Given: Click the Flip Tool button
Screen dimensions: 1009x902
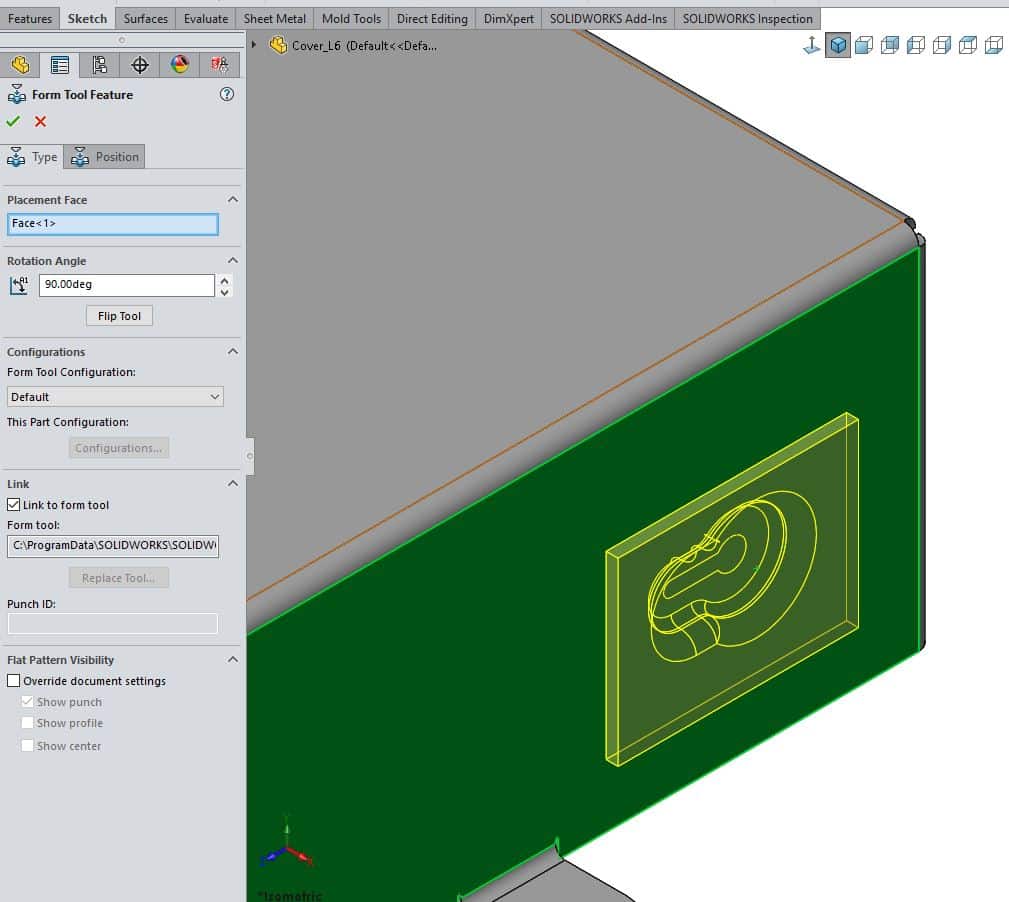Looking at the screenshot, I should pos(118,315).
